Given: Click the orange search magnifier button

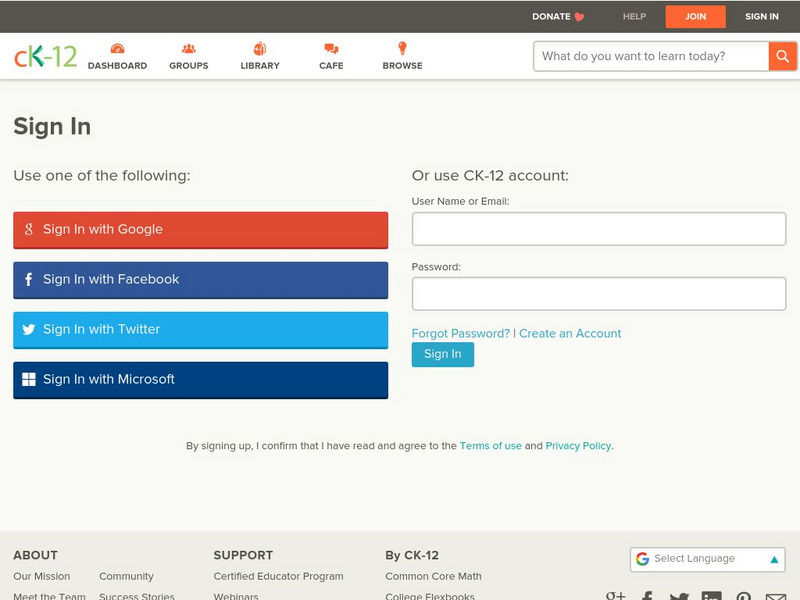Looking at the screenshot, I should (x=782, y=56).
